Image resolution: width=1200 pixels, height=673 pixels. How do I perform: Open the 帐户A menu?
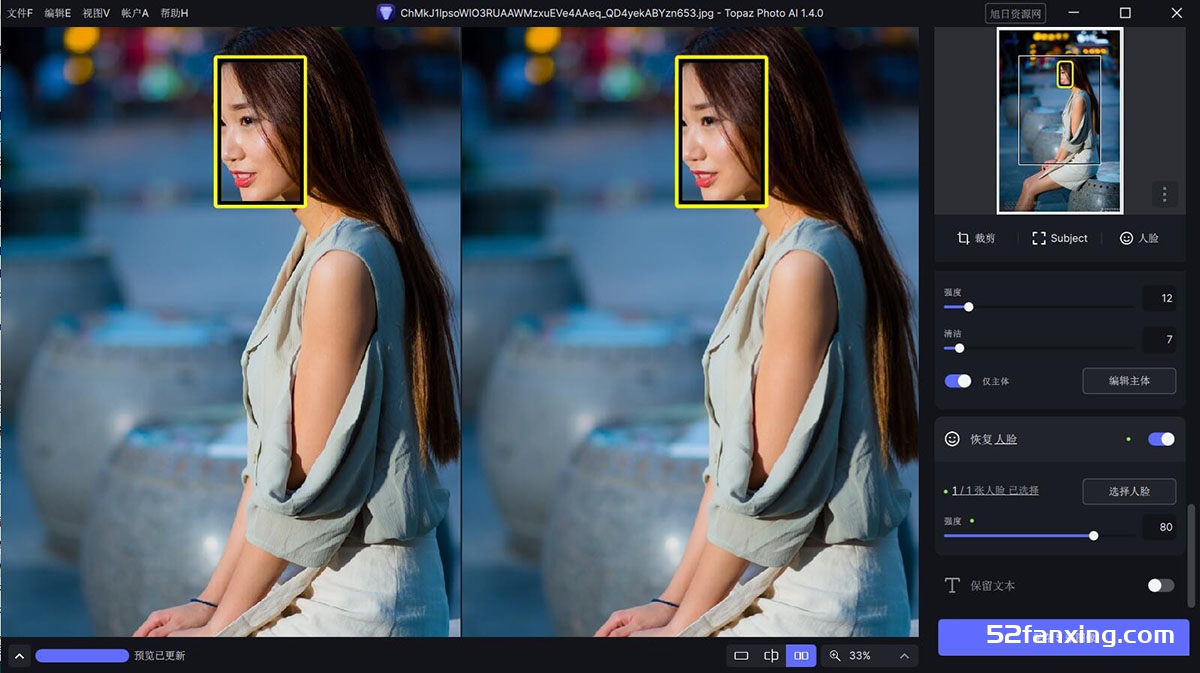click(x=135, y=13)
